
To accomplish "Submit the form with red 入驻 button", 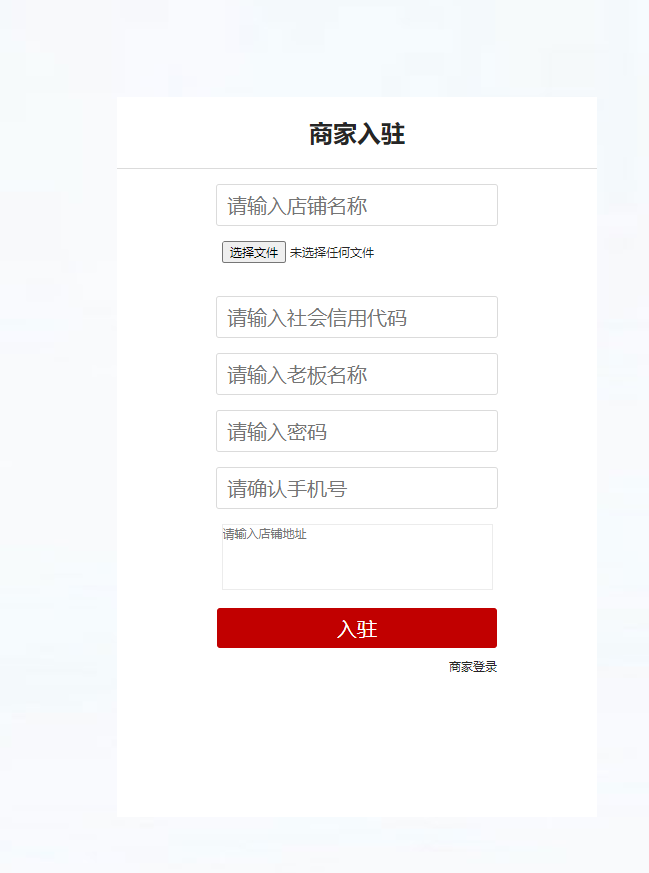I will 357,628.
